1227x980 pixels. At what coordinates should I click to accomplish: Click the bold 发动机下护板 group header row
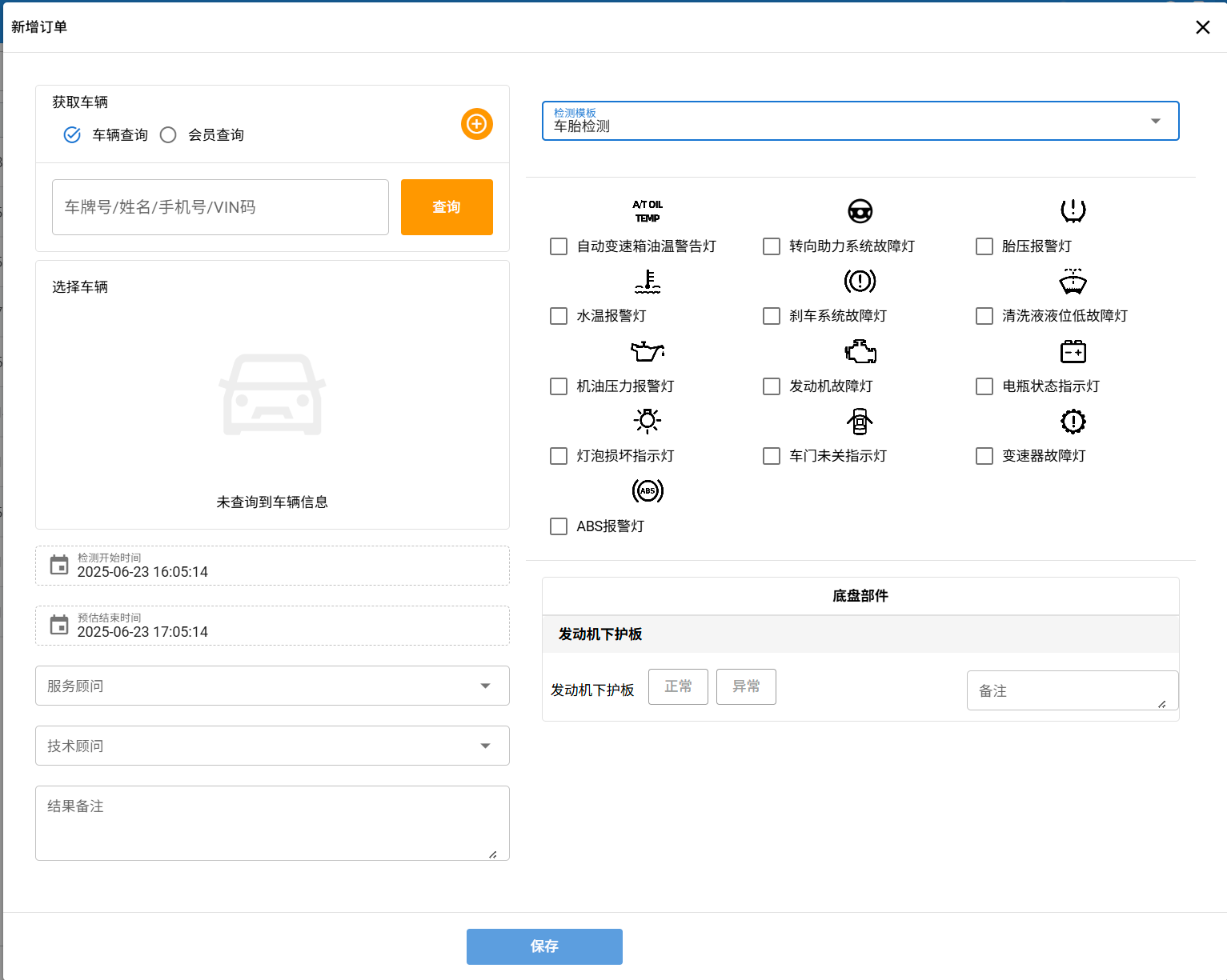[860, 634]
